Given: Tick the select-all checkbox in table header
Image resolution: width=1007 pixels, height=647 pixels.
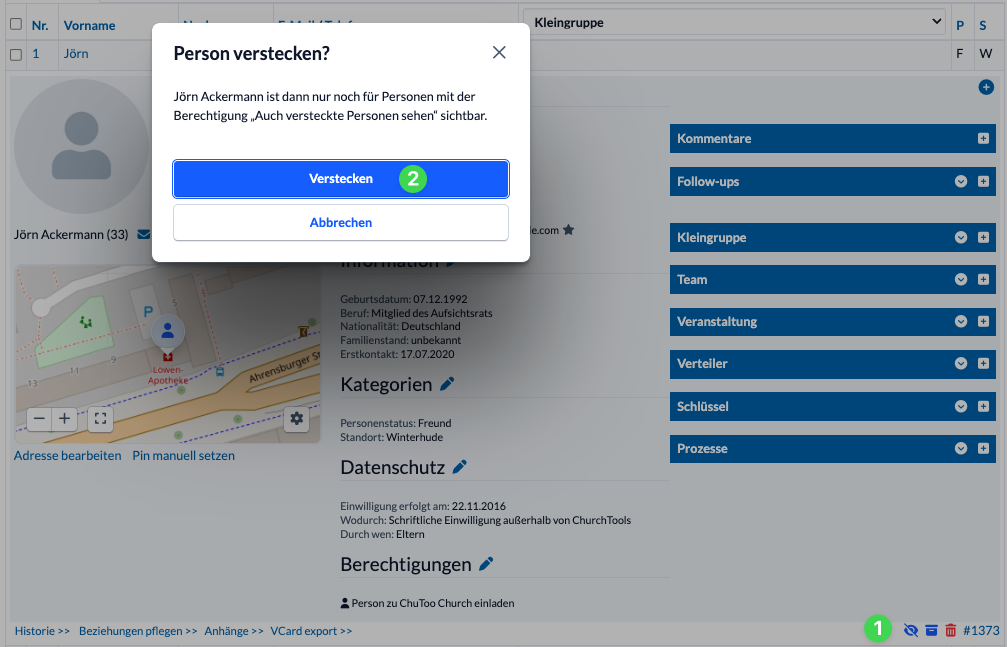Looking at the screenshot, I should point(16,24).
